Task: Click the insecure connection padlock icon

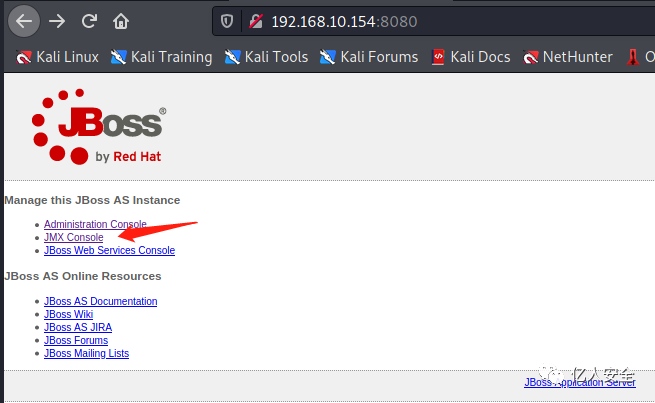Action: click(x=256, y=21)
